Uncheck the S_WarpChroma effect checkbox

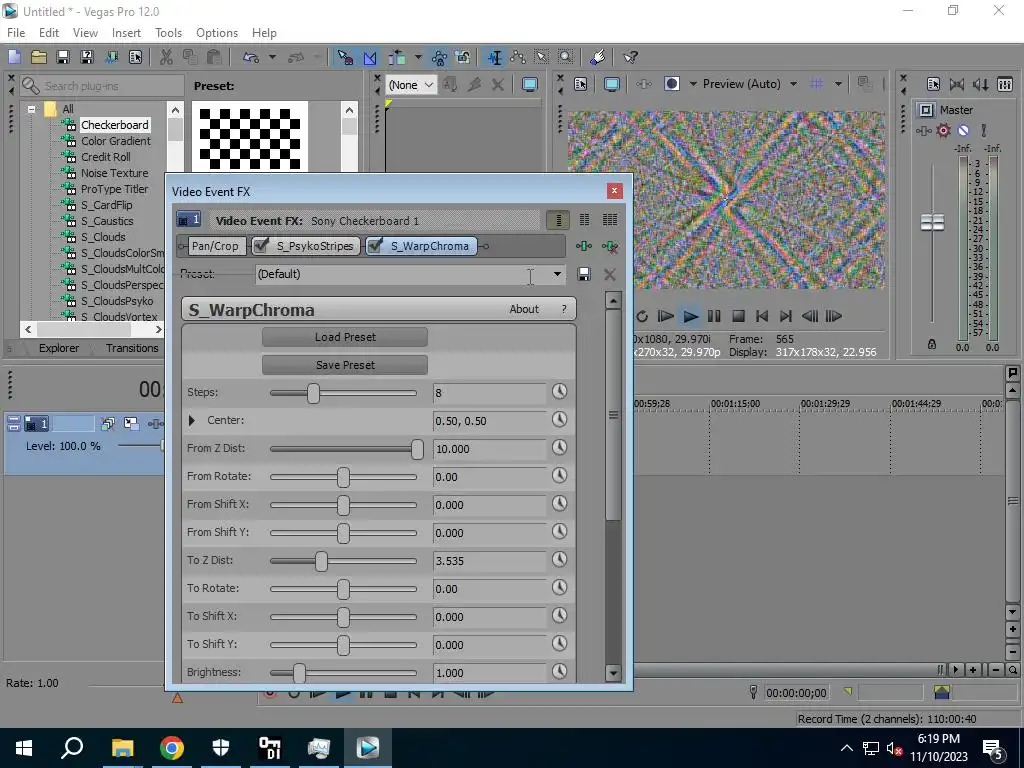click(x=376, y=246)
